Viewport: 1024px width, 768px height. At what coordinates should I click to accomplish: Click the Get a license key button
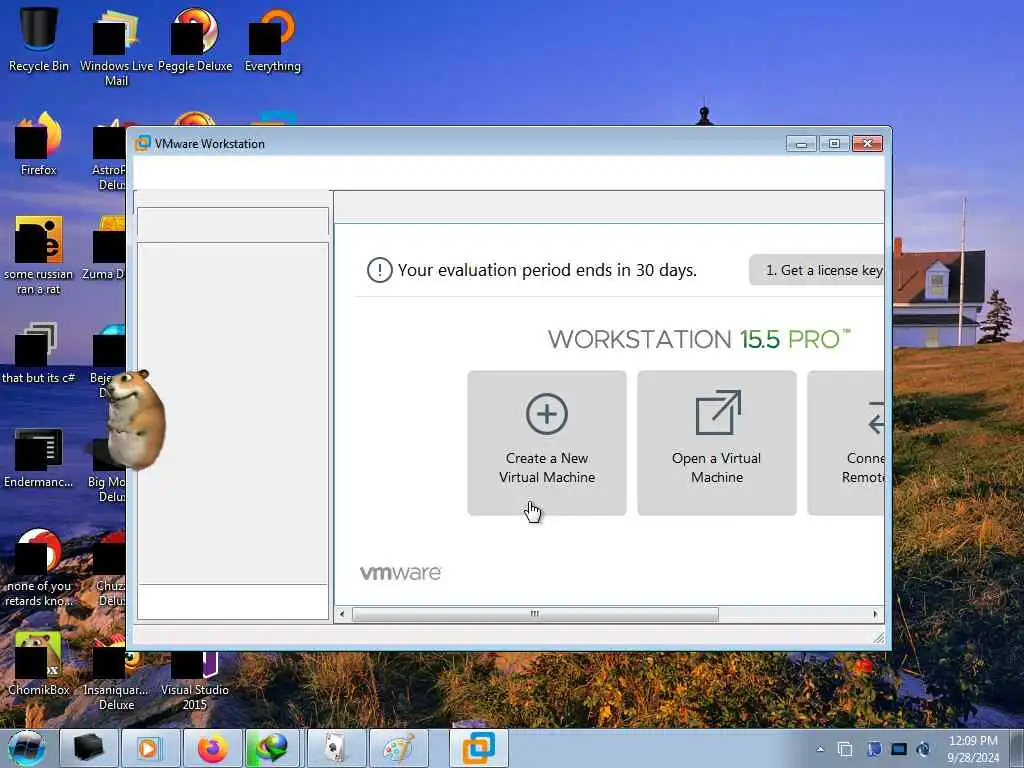[x=816, y=270]
